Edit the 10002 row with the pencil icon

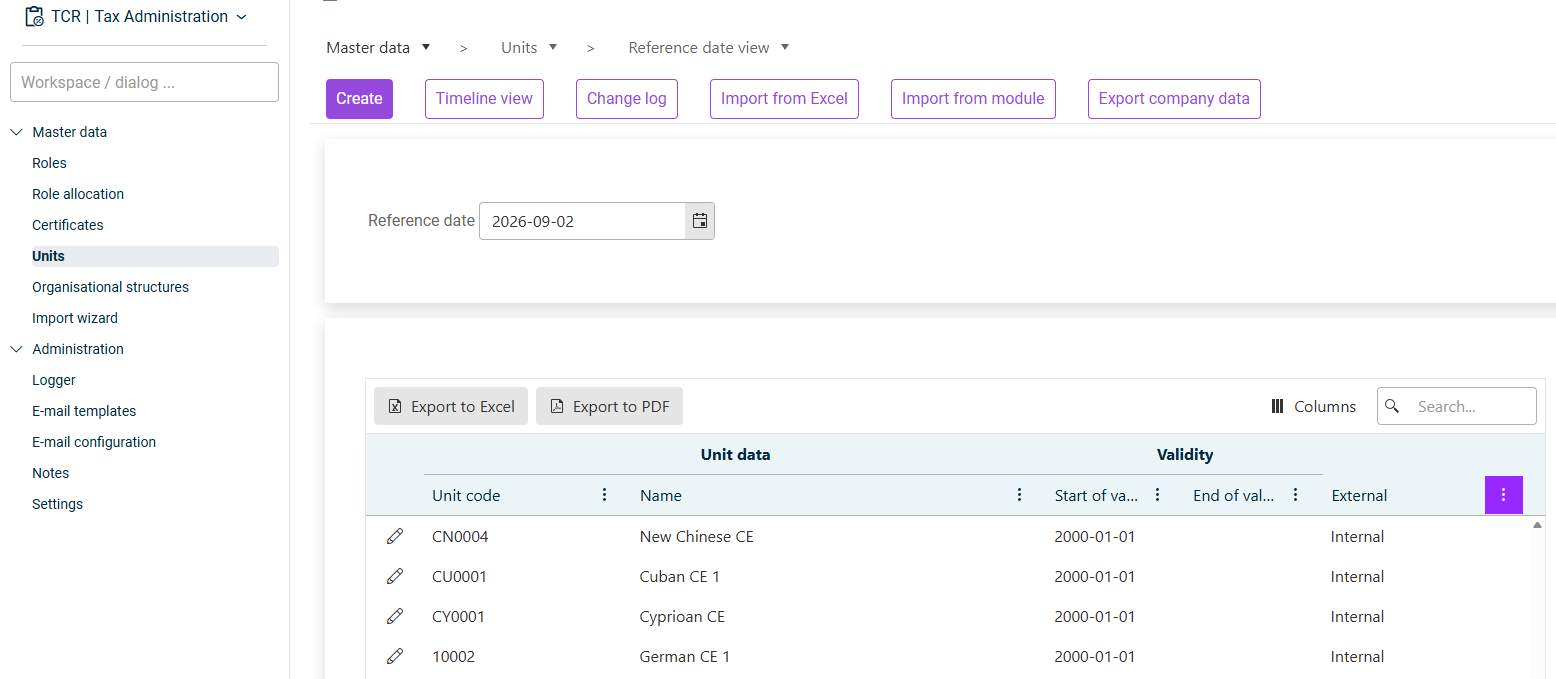(x=395, y=656)
